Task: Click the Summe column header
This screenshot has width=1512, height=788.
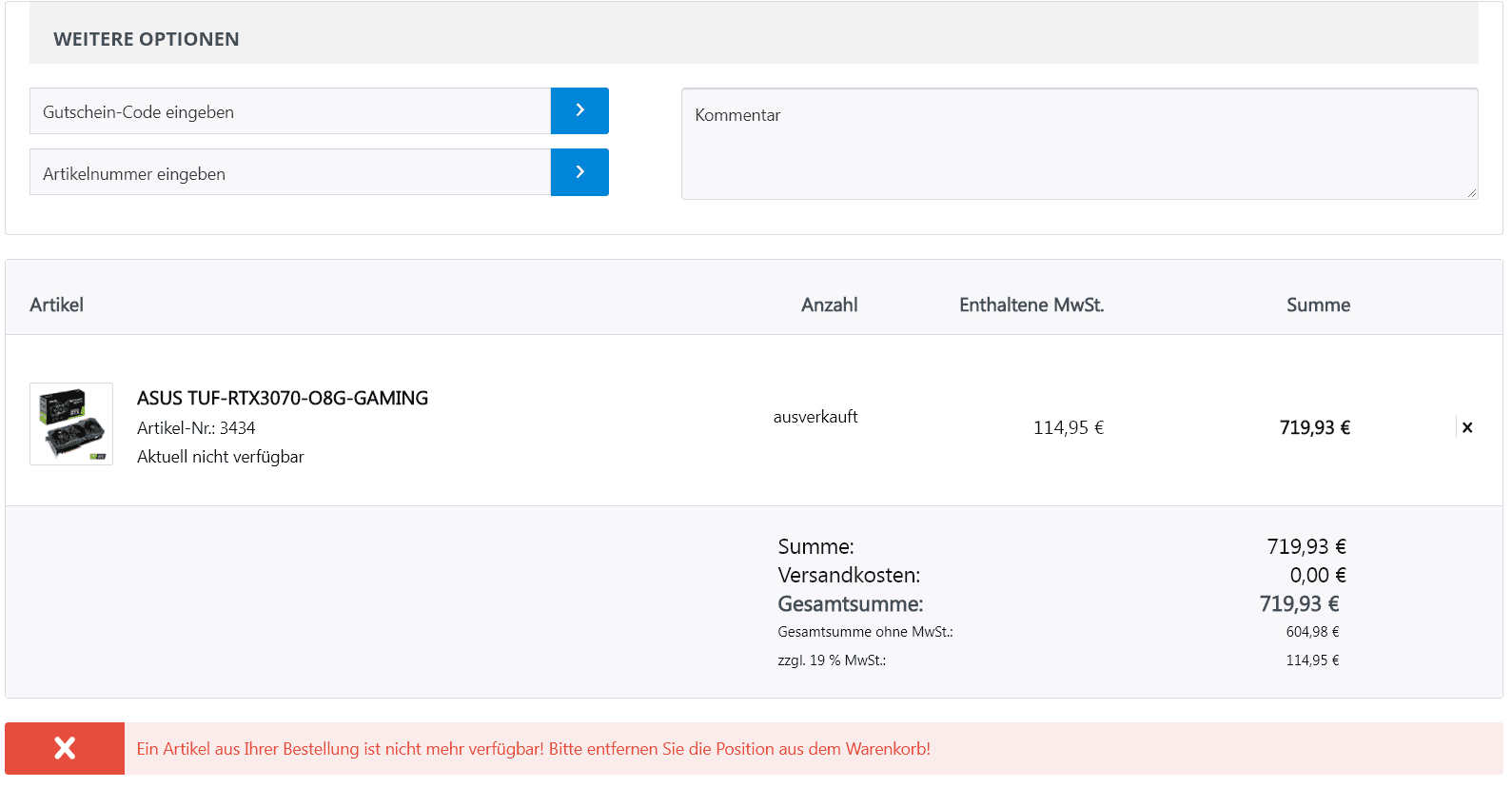Action: (1318, 305)
